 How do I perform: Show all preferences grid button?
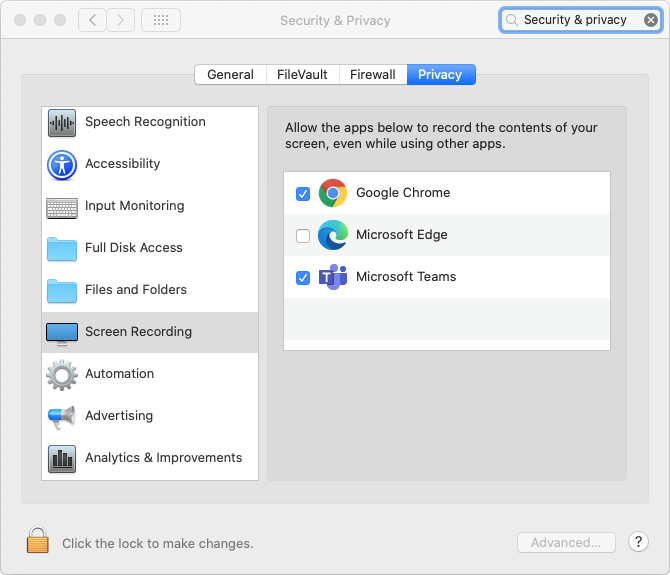(161, 20)
